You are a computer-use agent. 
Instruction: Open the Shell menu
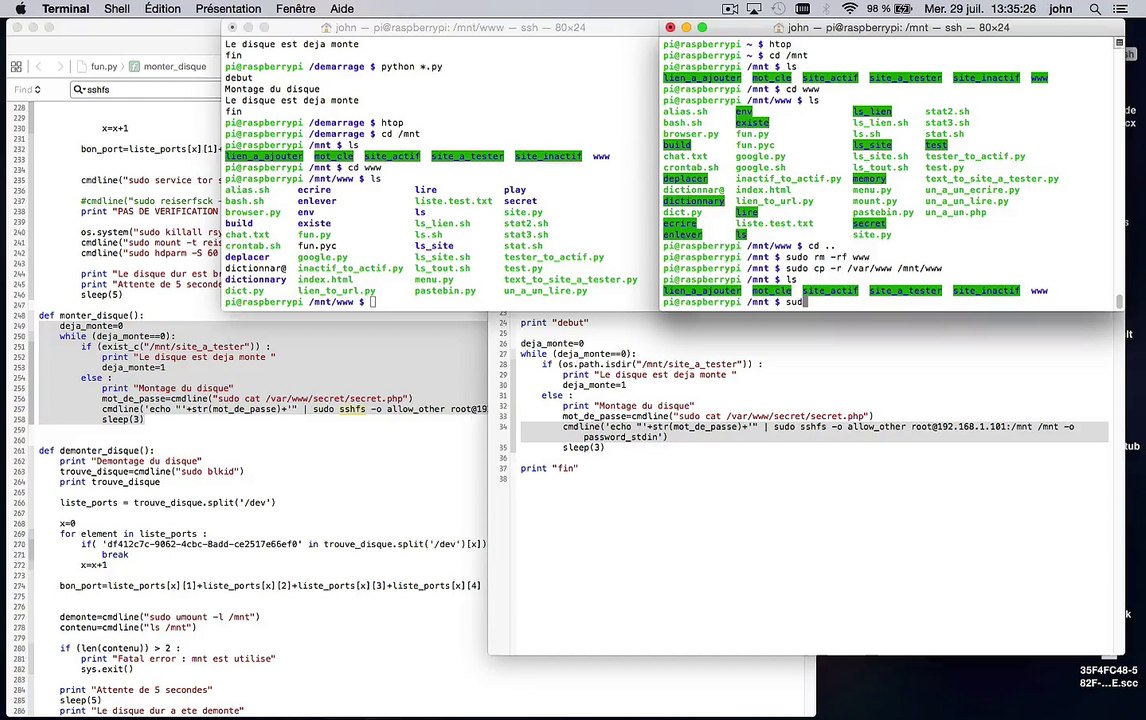pos(116,9)
